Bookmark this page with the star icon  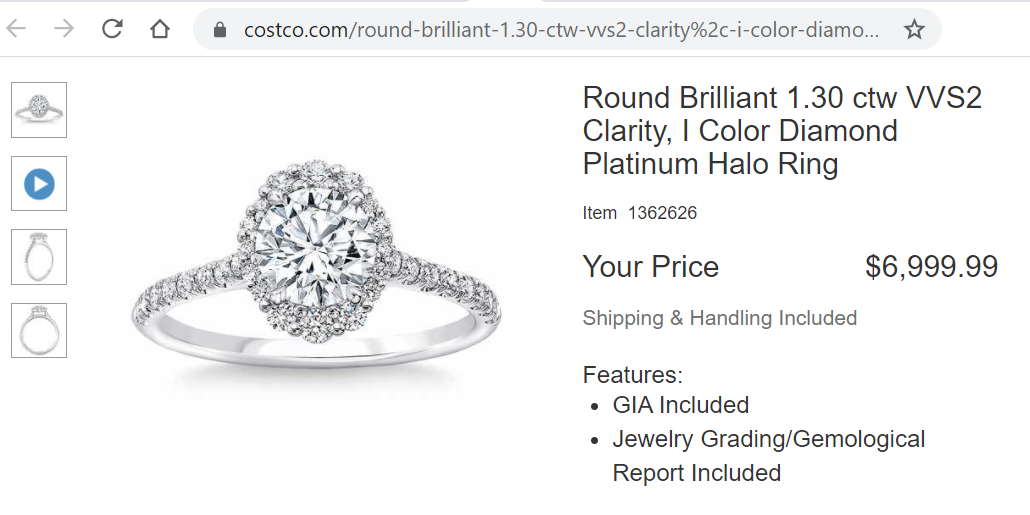point(914,29)
